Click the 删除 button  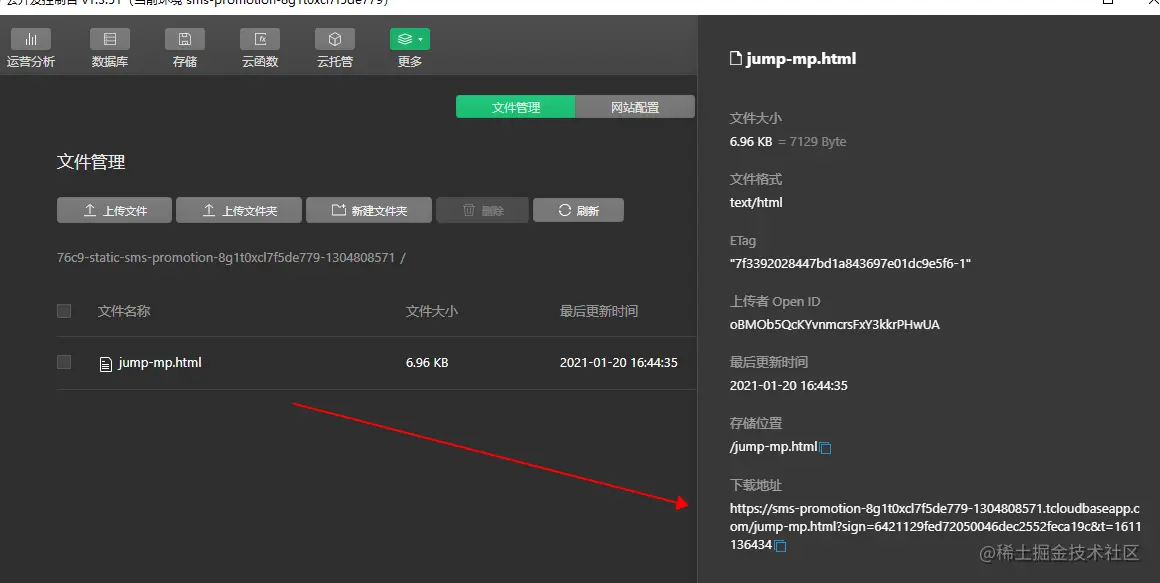[482, 210]
